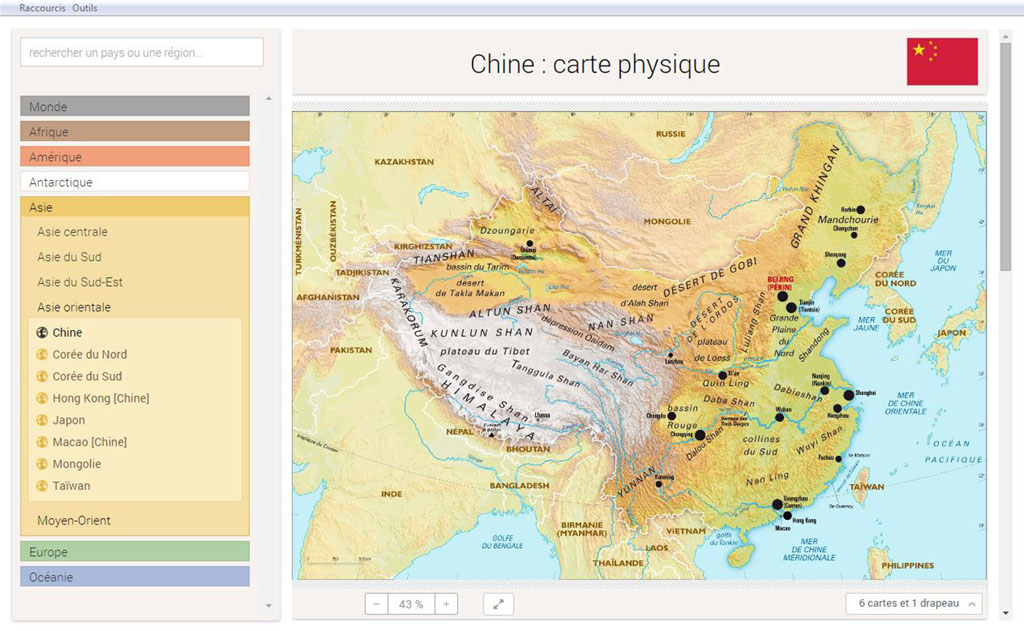Click the Chinese flag image
Image resolution: width=1024 pixels, height=631 pixels.
pos(942,62)
